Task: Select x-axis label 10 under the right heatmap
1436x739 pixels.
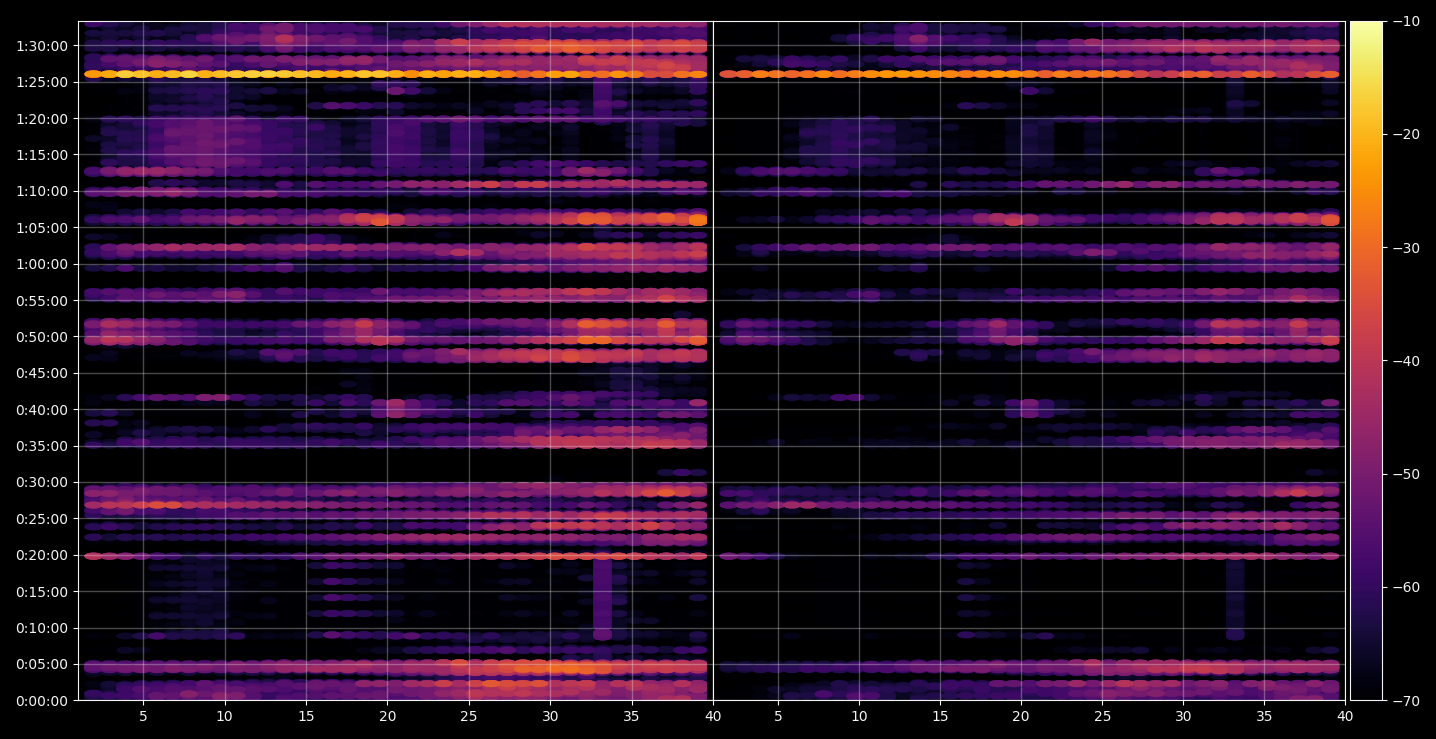Action: coord(858,717)
